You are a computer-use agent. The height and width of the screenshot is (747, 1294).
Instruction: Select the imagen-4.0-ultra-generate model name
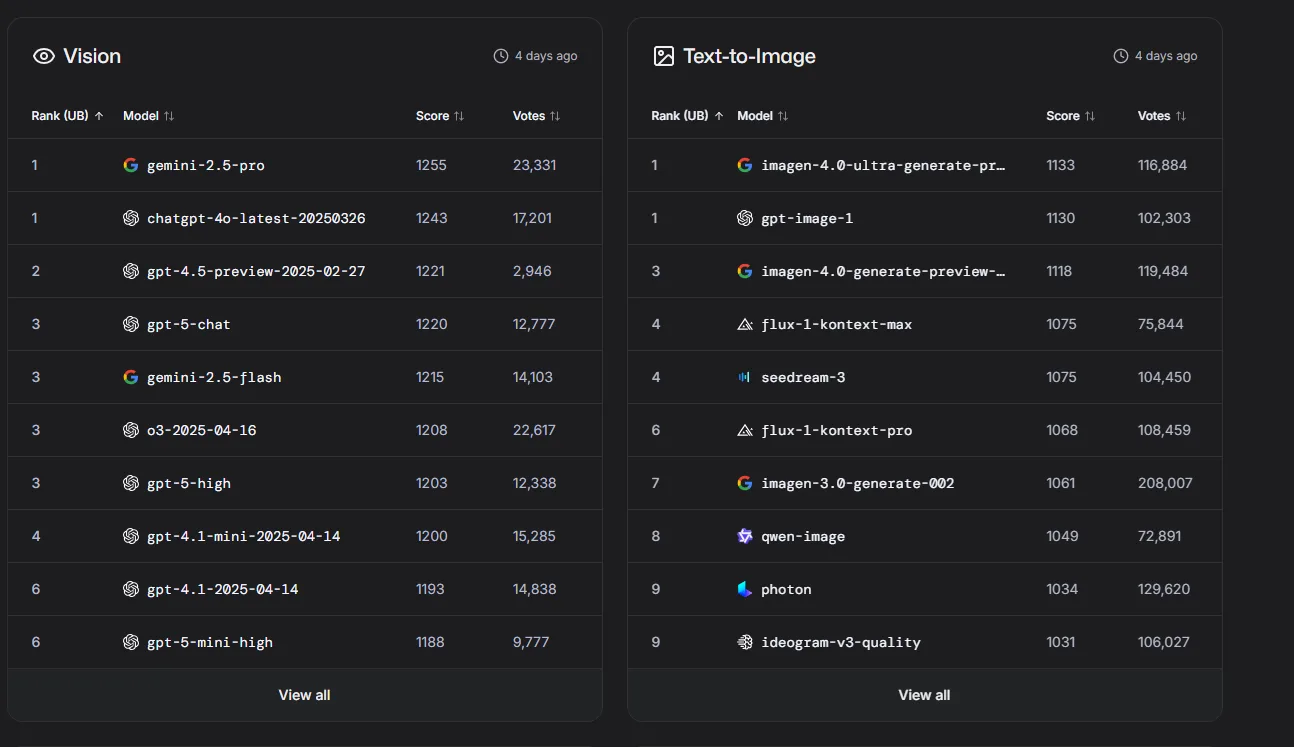[883, 165]
